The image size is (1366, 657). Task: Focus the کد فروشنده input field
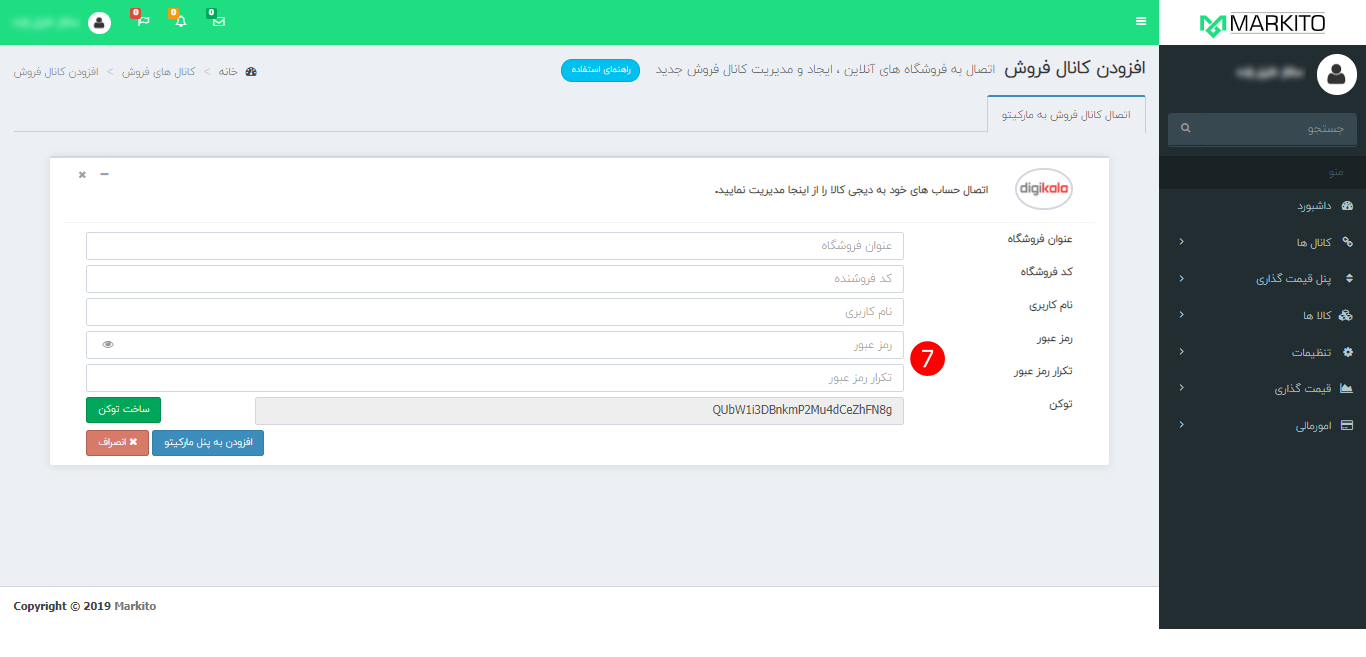point(495,279)
